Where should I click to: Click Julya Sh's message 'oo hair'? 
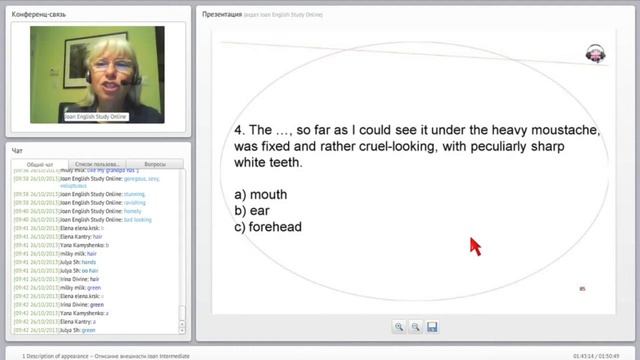point(90,271)
